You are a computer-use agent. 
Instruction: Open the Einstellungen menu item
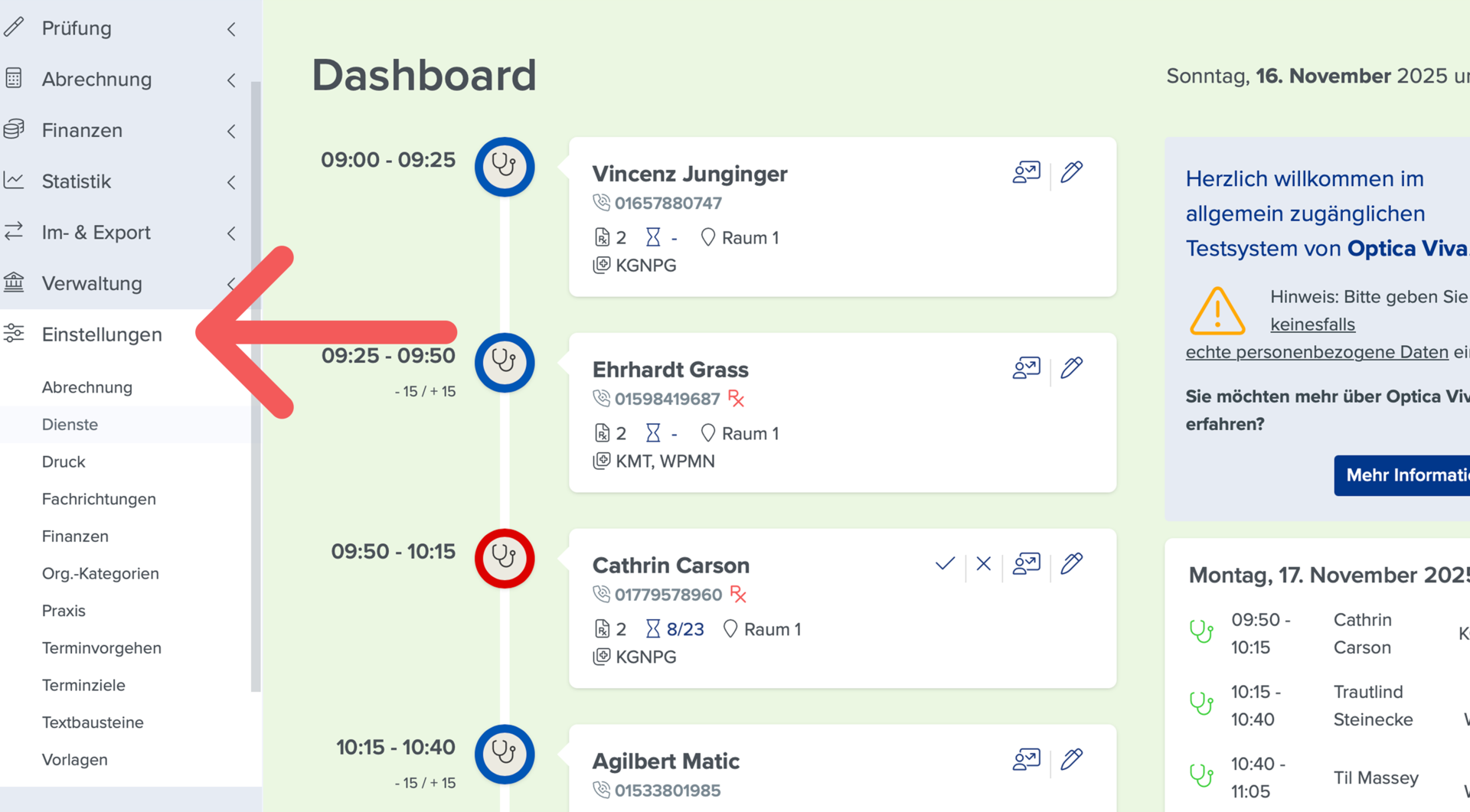pos(102,334)
